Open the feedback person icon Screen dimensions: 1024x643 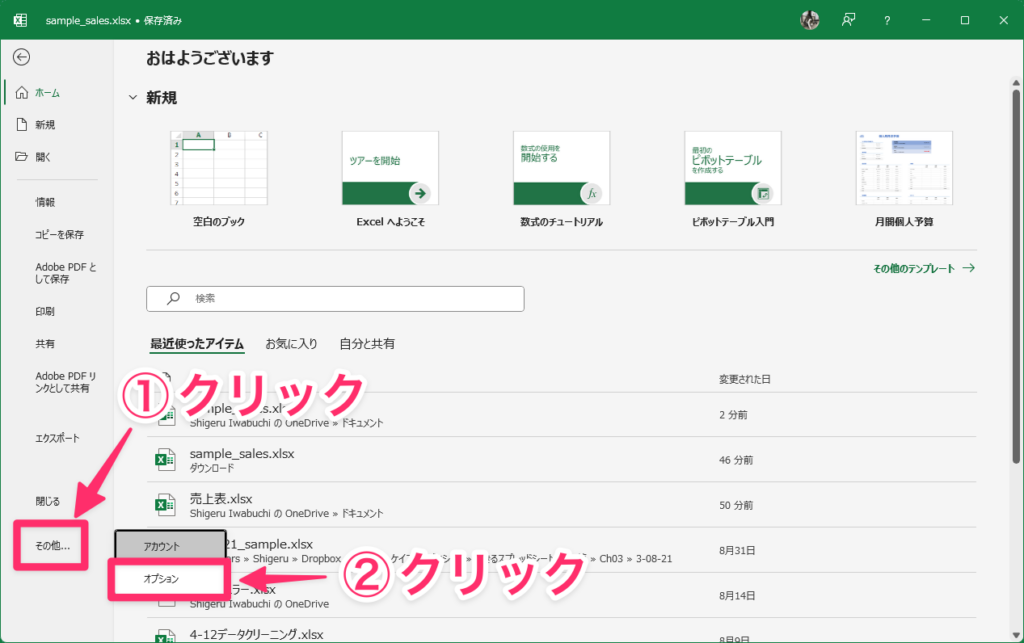[x=849, y=20]
